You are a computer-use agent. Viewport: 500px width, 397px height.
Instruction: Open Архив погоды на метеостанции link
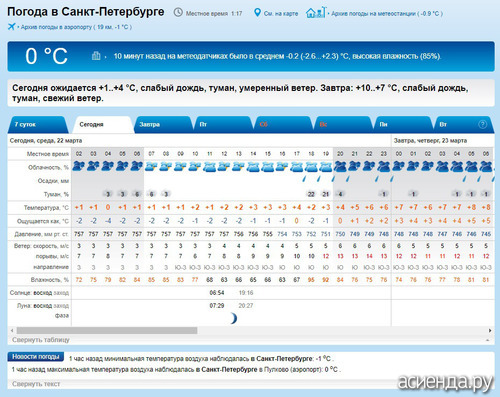click(x=387, y=14)
